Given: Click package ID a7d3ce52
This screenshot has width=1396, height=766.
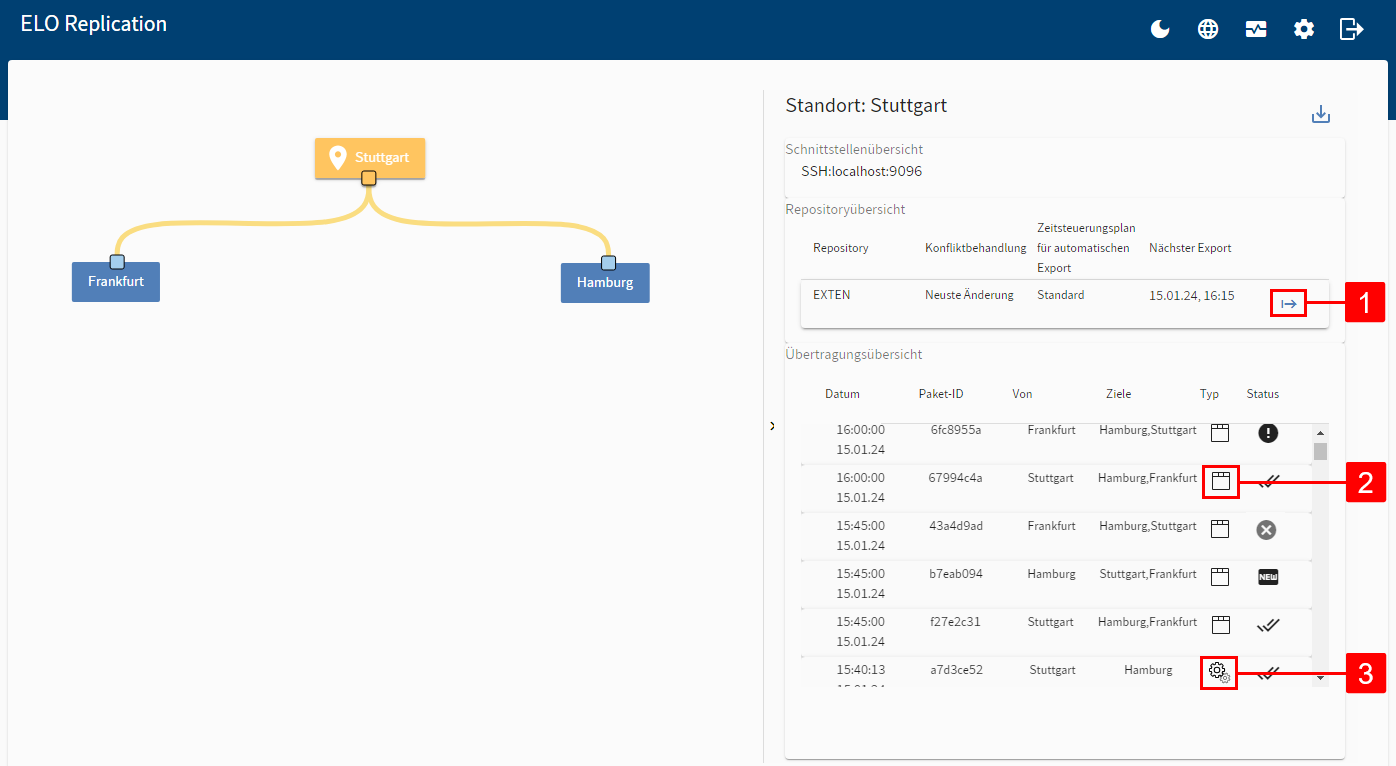Looking at the screenshot, I should (956, 670).
